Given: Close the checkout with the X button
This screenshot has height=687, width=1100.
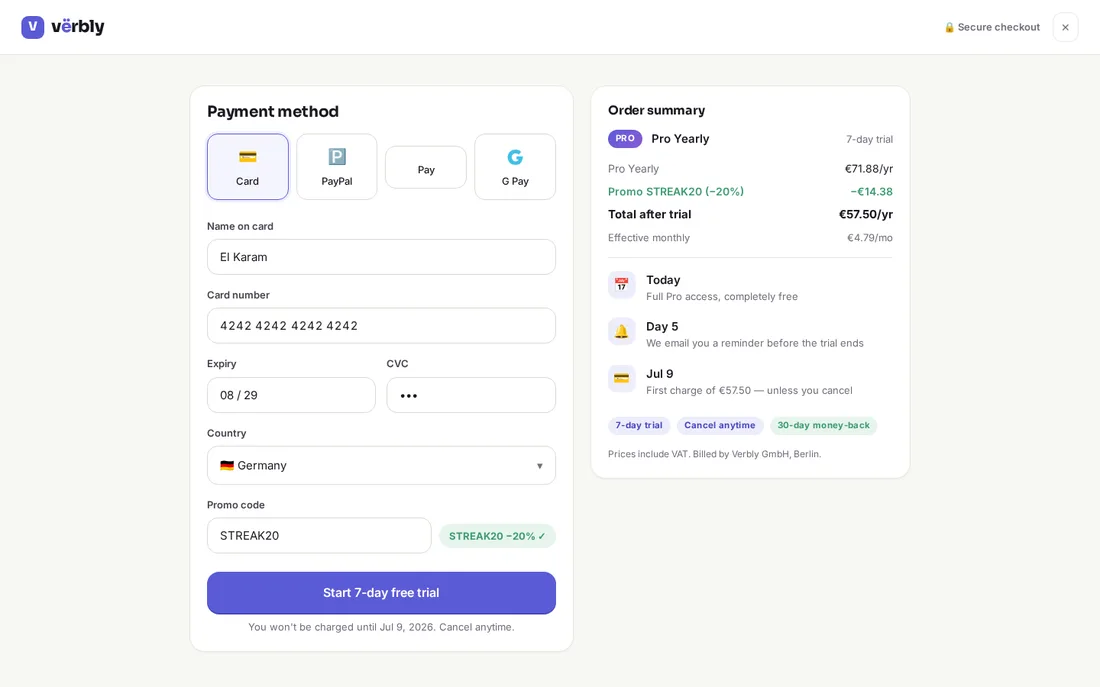Looking at the screenshot, I should 1065,27.
